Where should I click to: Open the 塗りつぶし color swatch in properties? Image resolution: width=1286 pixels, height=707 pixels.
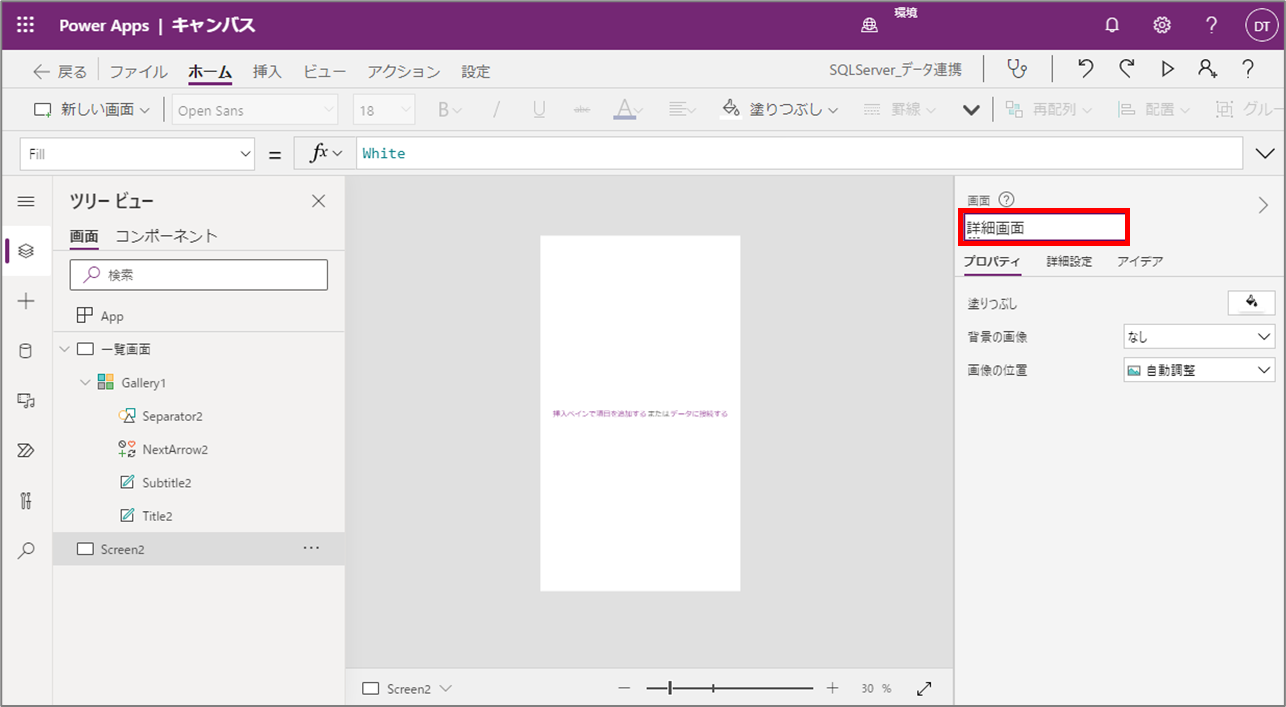[1251, 302]
